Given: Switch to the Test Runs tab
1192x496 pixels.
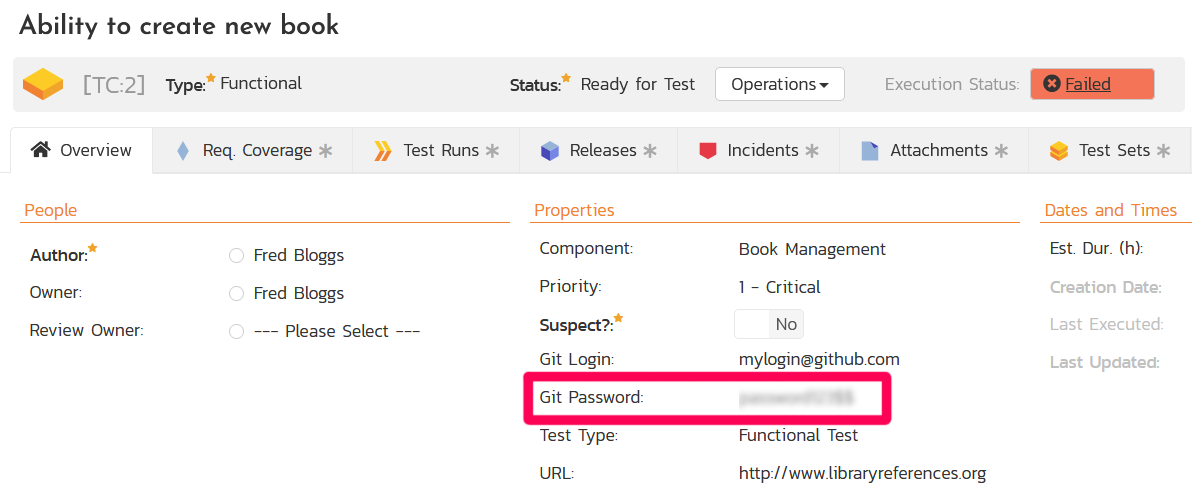Looking at the screenshot, I should pyautogui.click(x=440, y=151).
